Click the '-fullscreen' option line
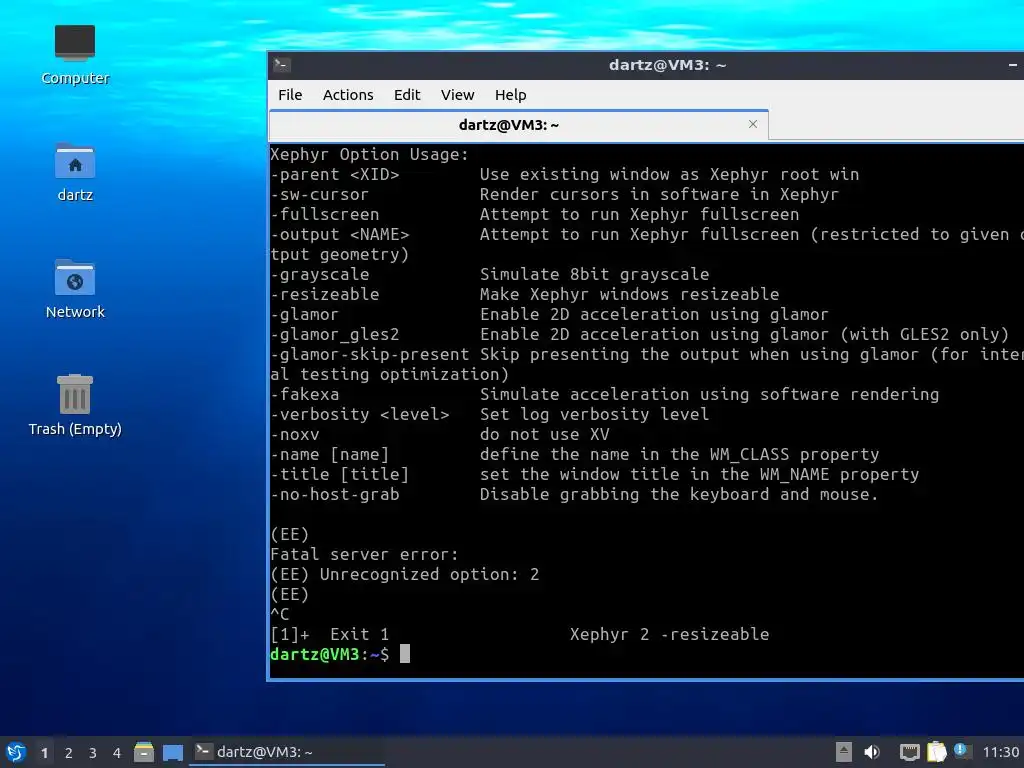1024x768 pixels. pyautogui.click(x=534, y=214)
